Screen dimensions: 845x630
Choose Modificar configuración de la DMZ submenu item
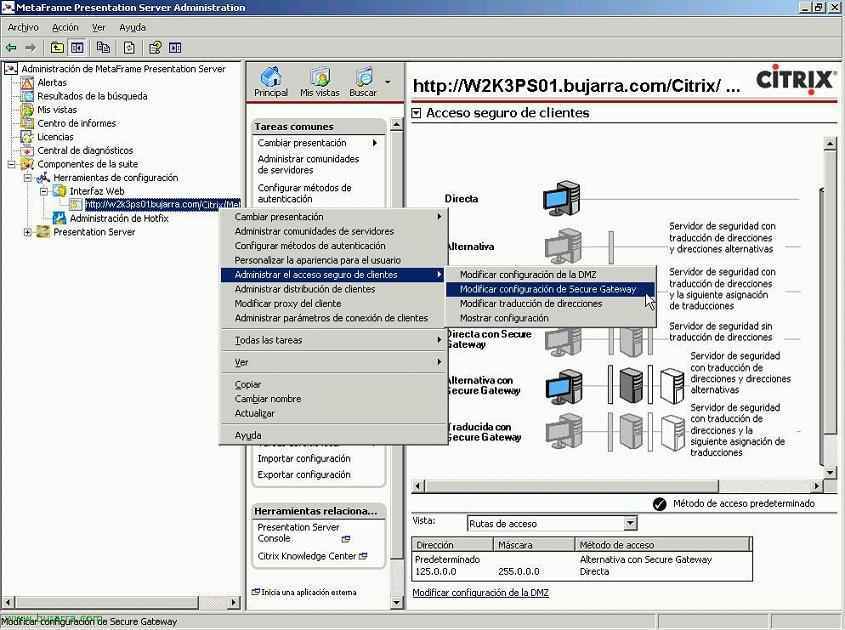pyautogui.click(x=550, y=275)
